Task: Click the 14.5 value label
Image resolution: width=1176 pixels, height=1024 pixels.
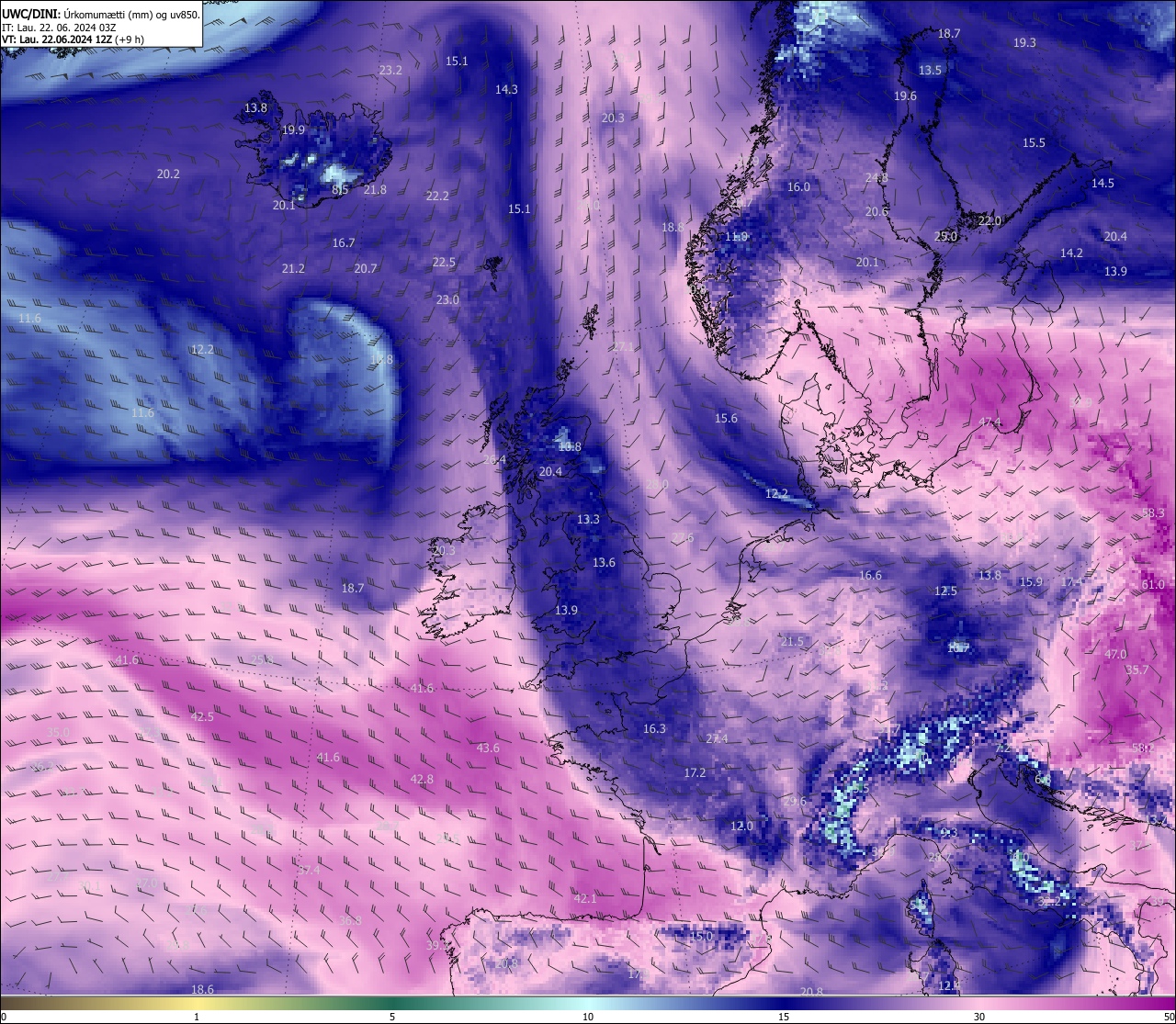Action: 1102,184
